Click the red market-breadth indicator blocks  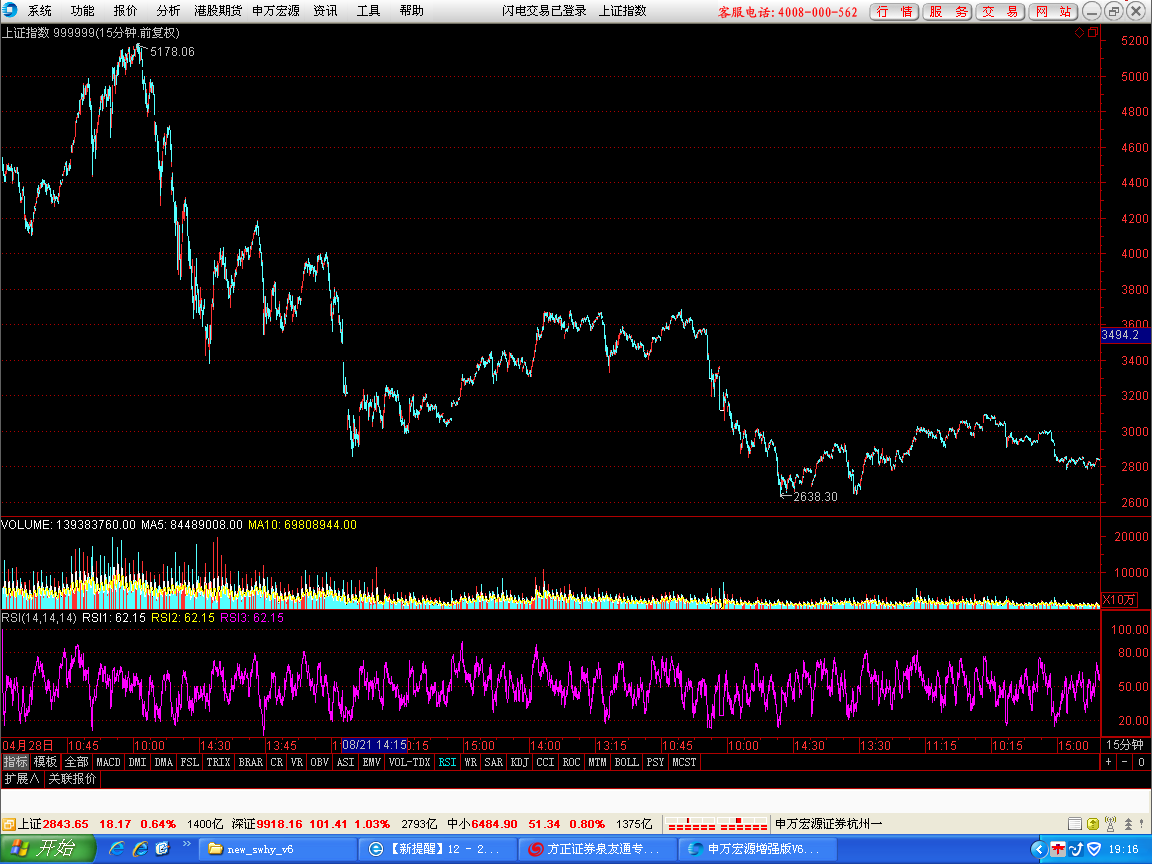tap(717, 824)
